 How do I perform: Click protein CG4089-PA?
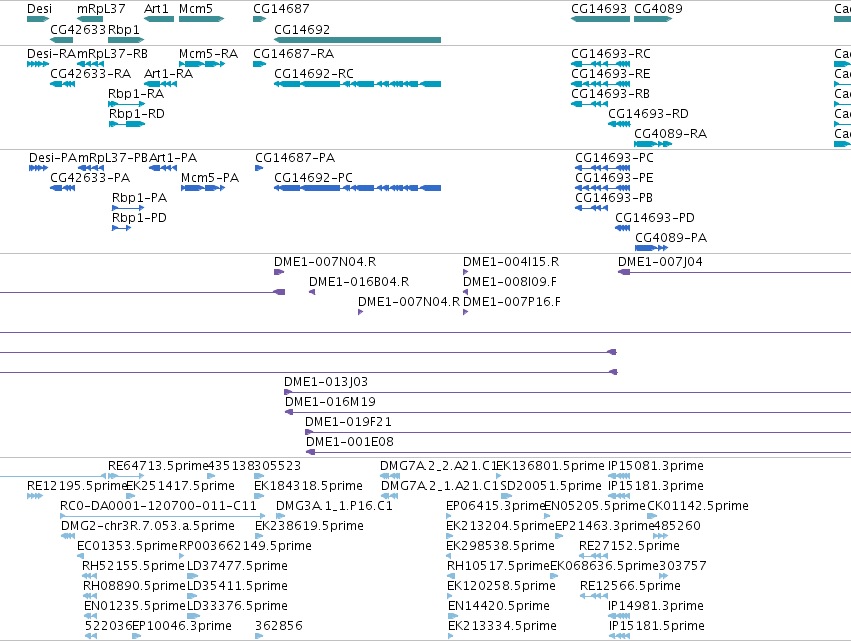pyautogui.click(x=651, y=248)
